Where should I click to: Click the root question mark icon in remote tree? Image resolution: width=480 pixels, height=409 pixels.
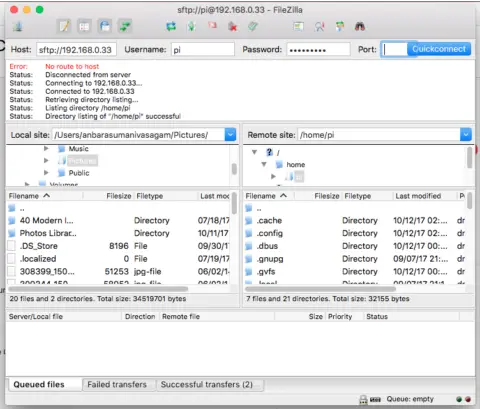[x=269, y=152]
